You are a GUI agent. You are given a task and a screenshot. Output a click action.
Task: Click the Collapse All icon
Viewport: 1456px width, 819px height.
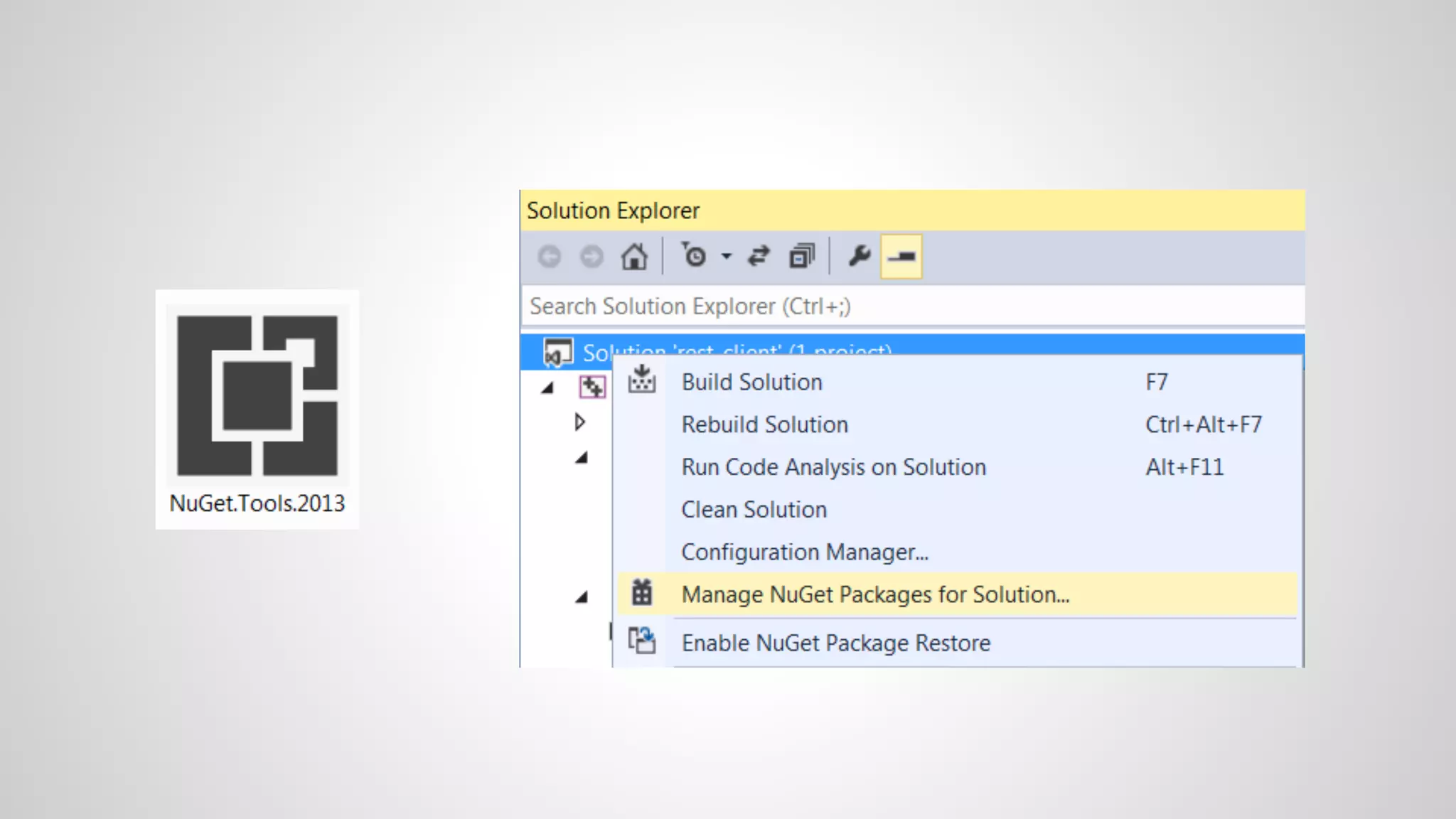pos(802,257)
